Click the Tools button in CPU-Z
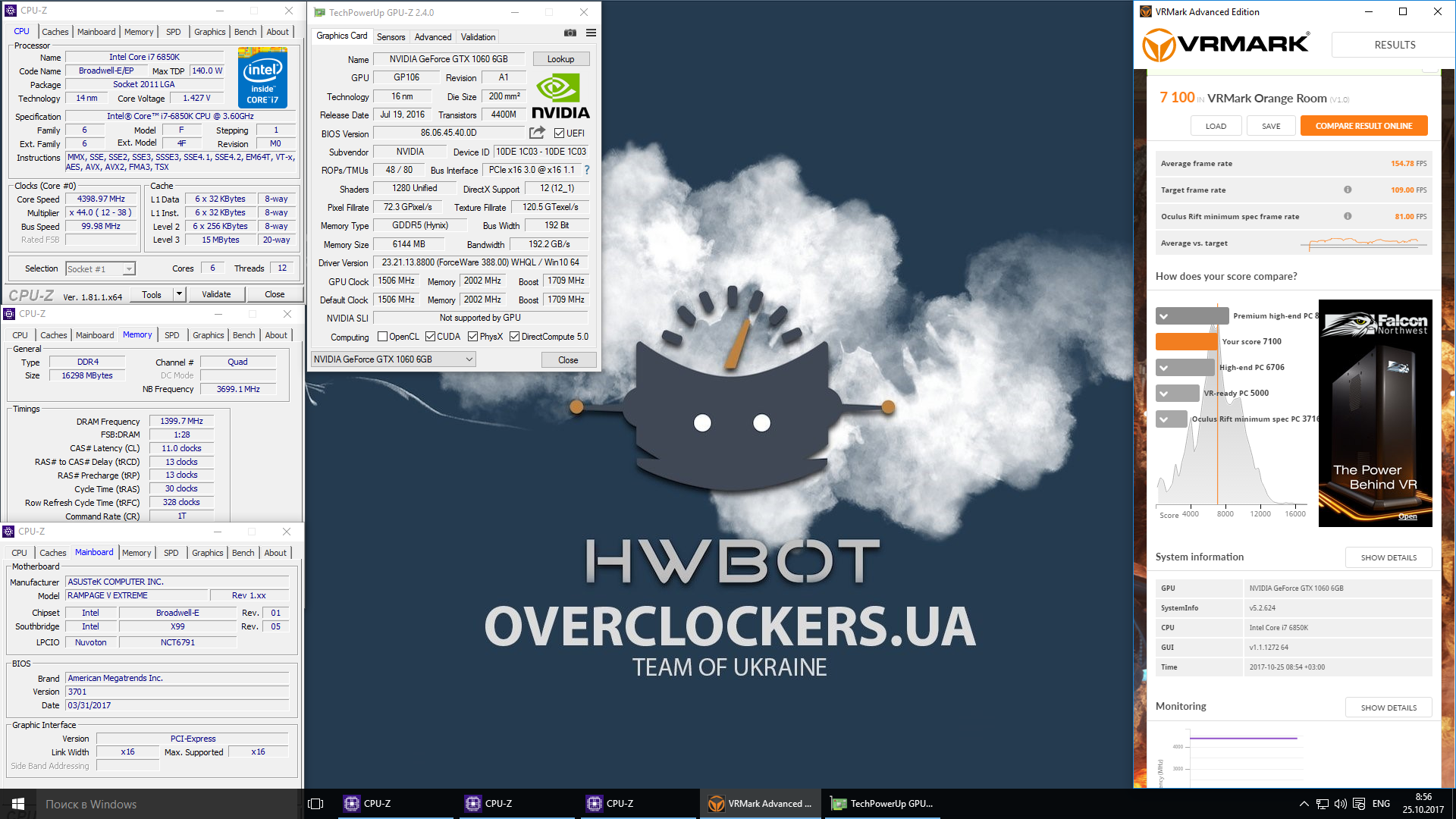The image size is (1456, 819). pyautogui.click(x=152, y=294)
